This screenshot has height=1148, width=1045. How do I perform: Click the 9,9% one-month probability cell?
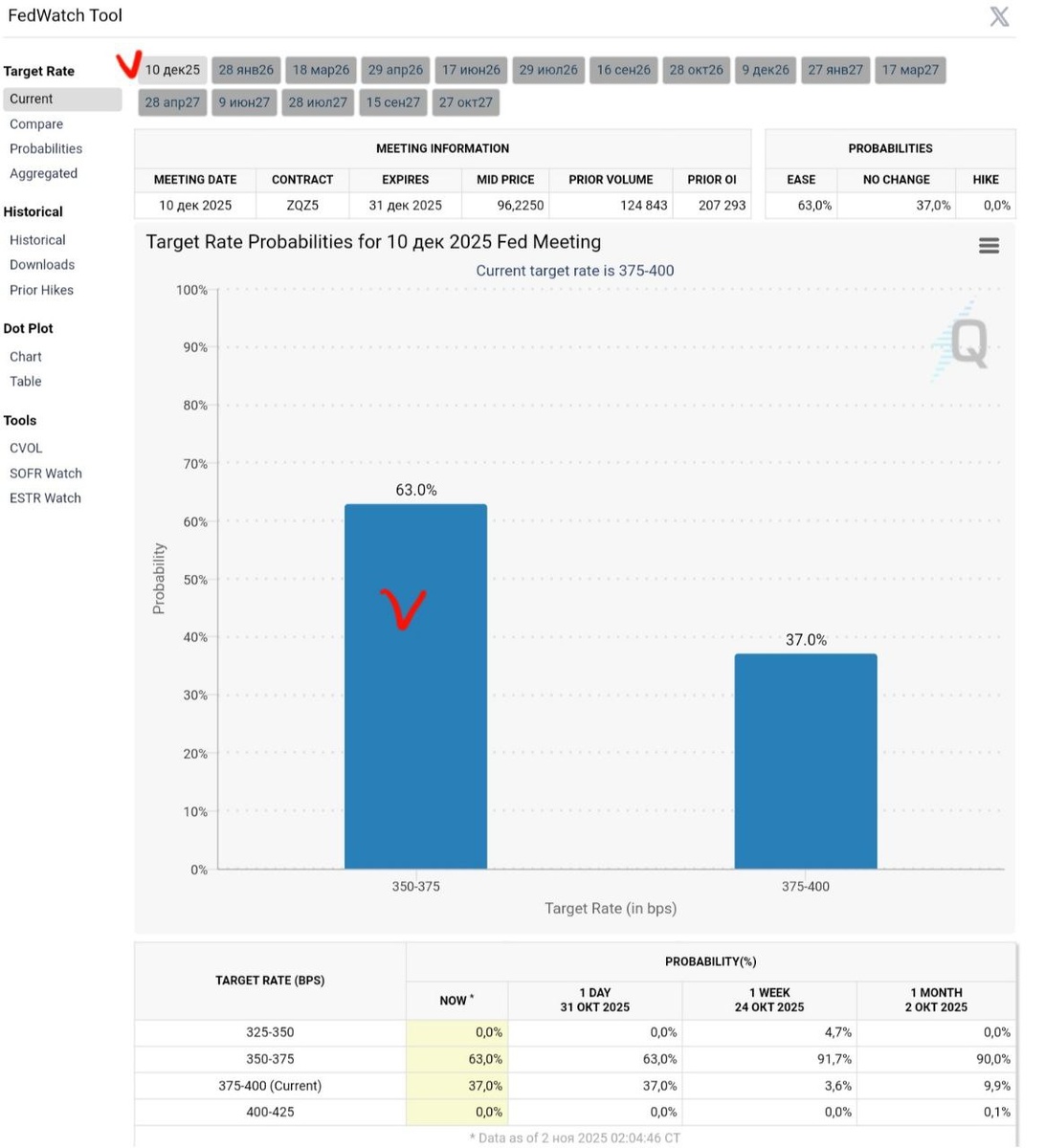tap(936, 1086)
